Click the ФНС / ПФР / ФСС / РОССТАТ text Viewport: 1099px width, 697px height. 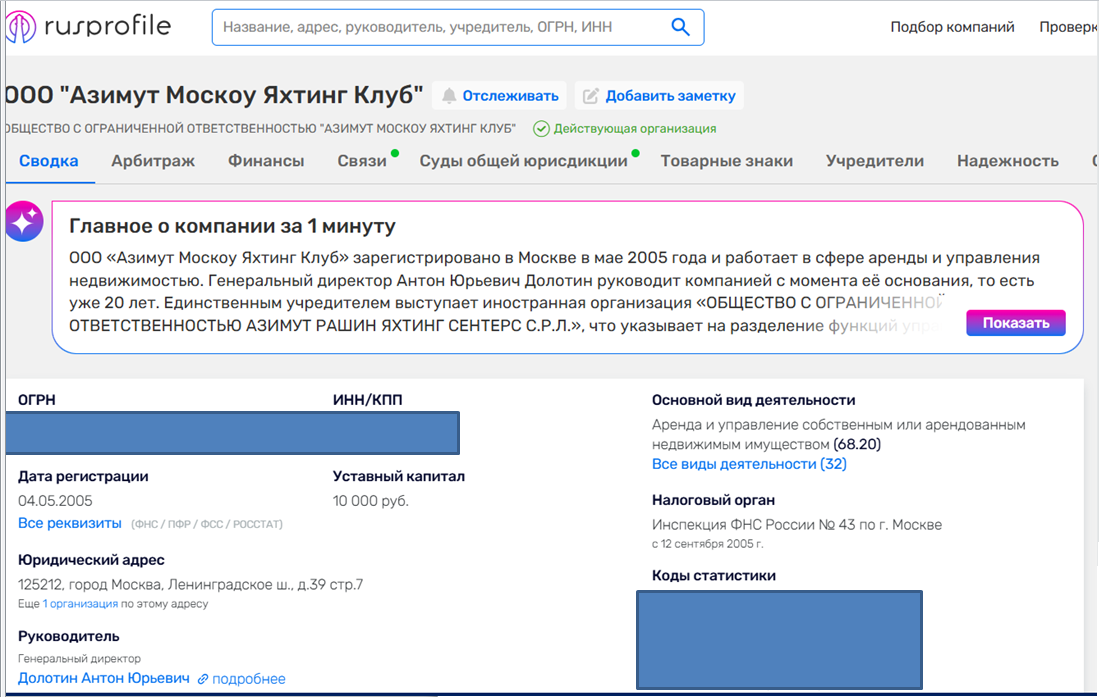click(x=207, y=524)
